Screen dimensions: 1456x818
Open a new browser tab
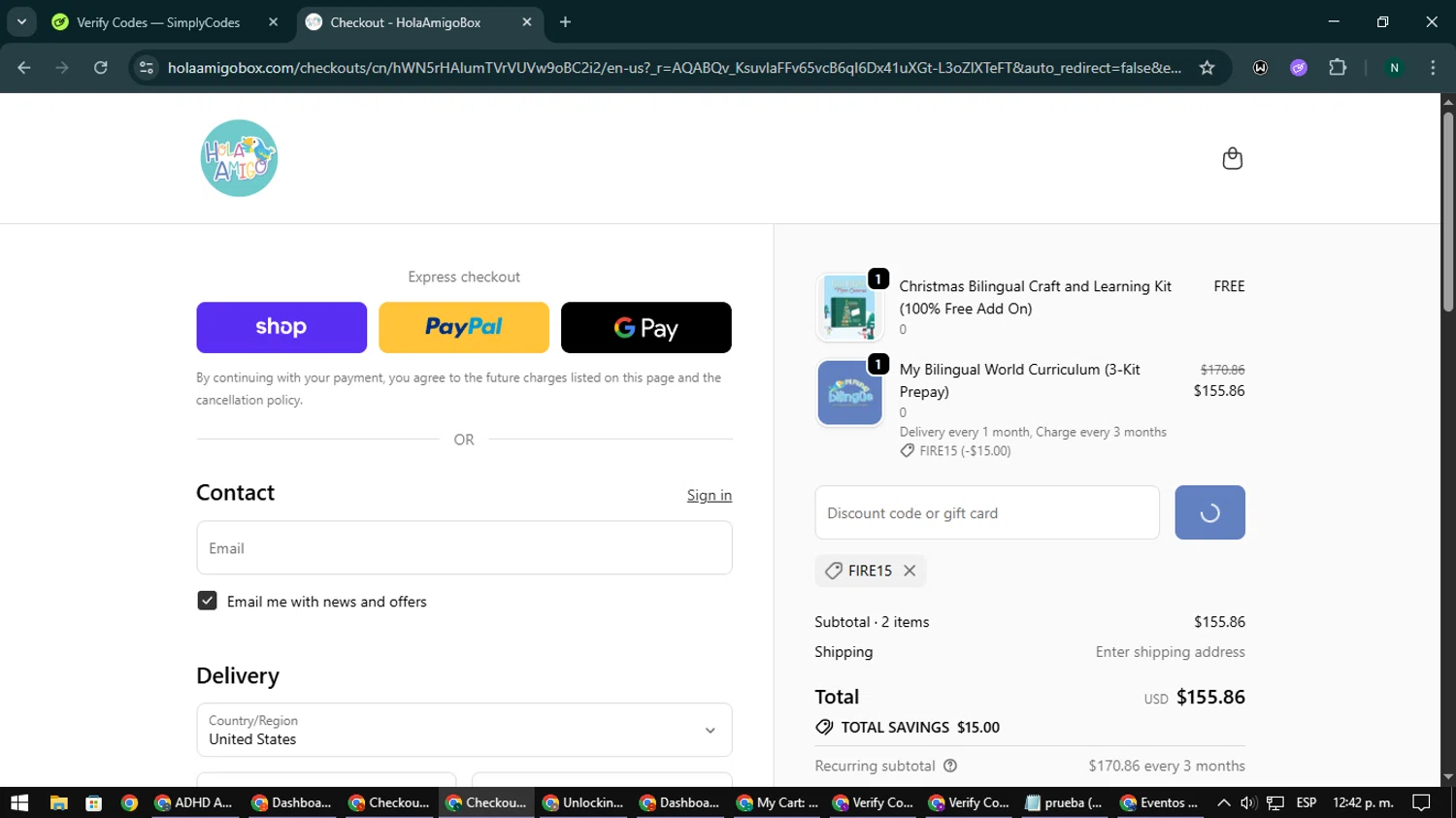click(566, 21)
